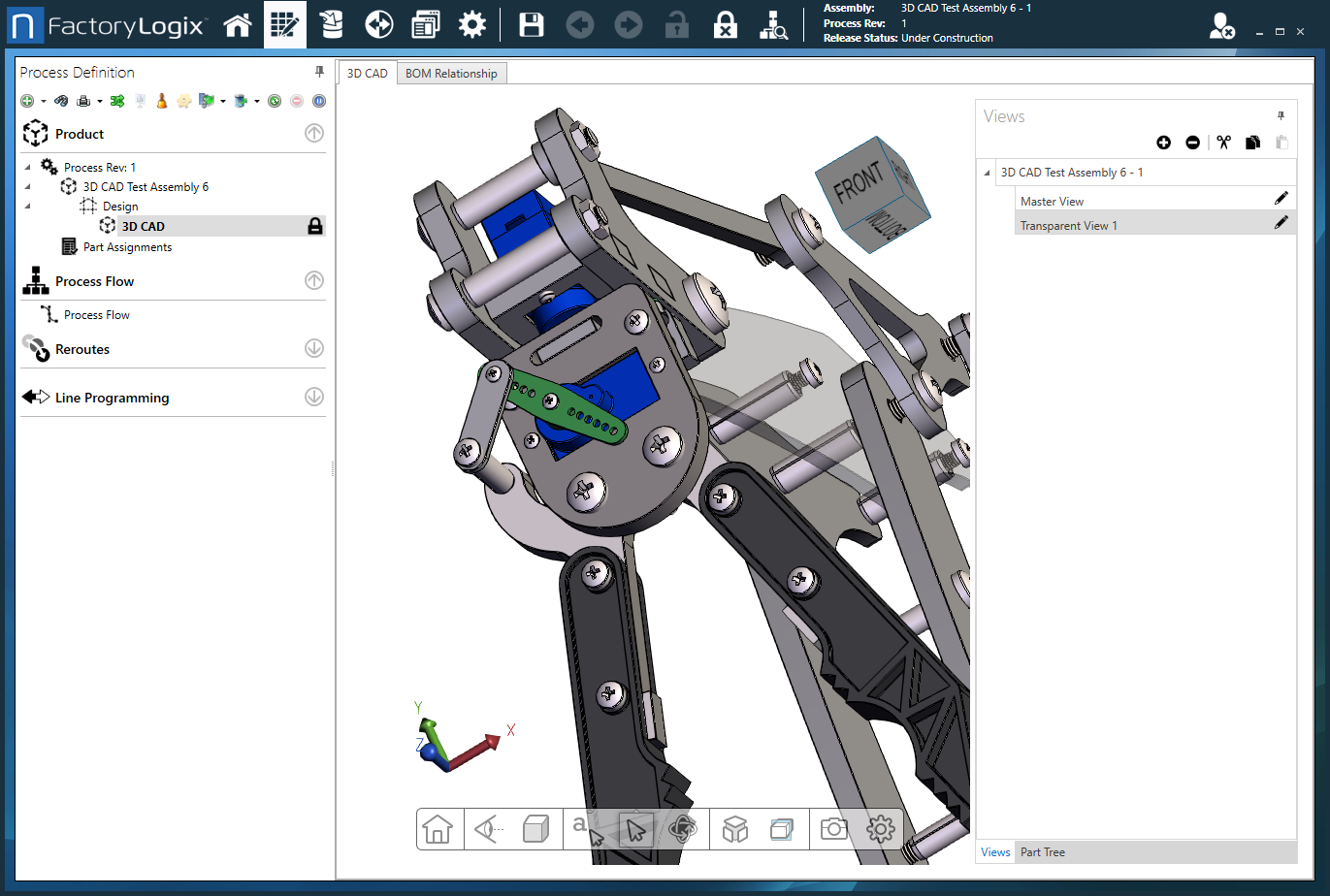Toggle the pin on the Process Definition panel

click(318, 72)
